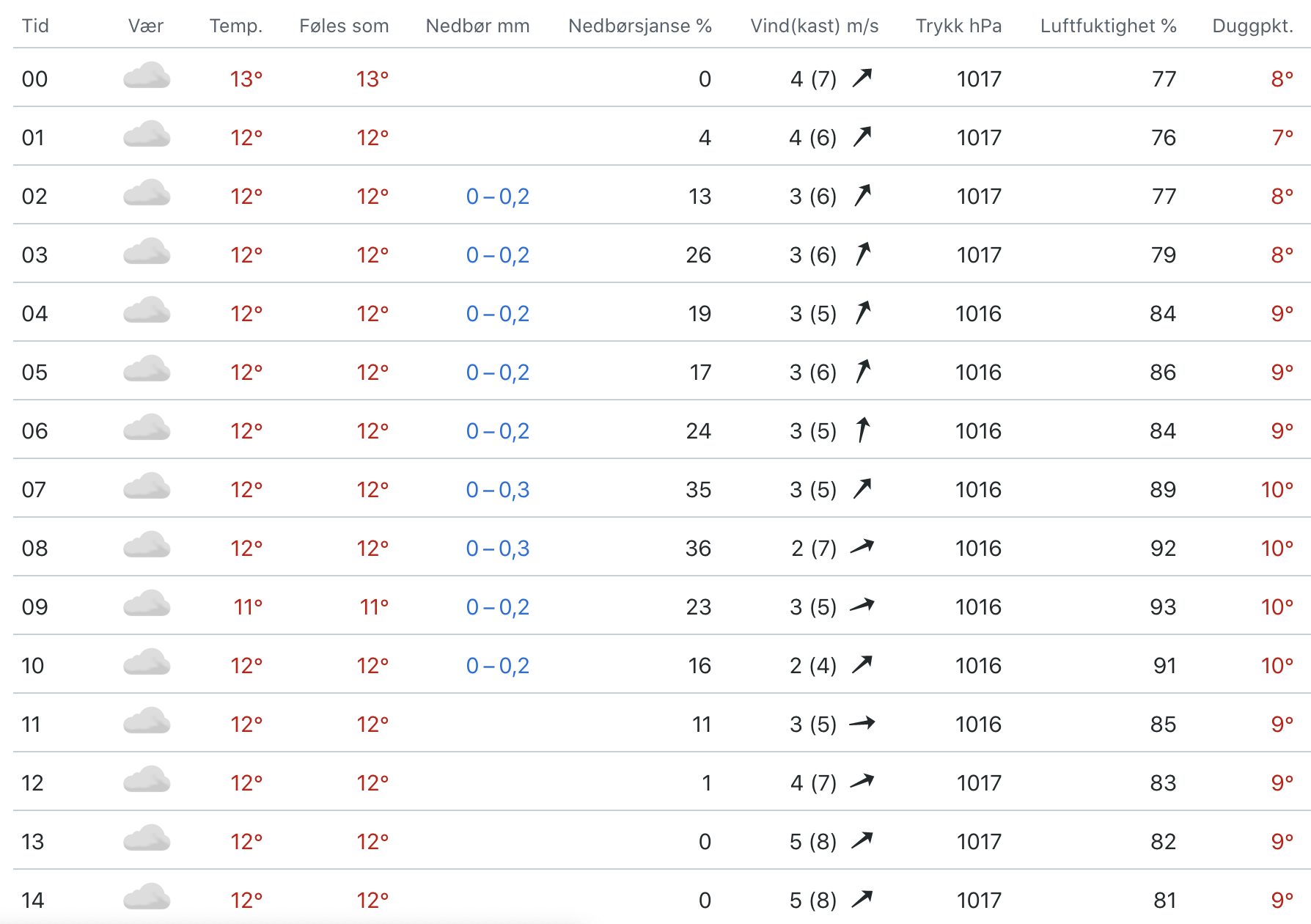This screenshot has width=1311, height=924.
Task: Click the wind arrow in the 11 row
Action: pyautogui.click(x=862, y=724)
